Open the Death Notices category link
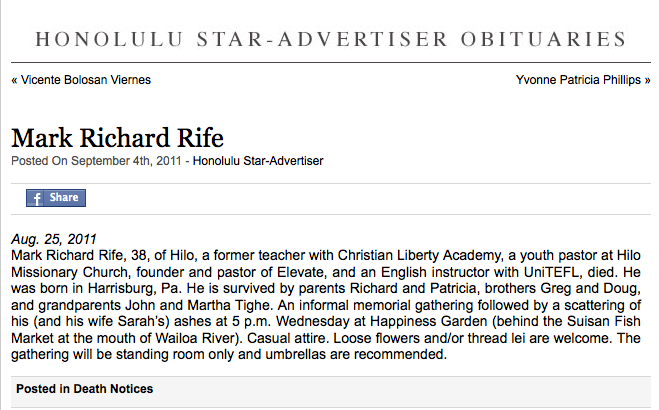 point(113,389)
